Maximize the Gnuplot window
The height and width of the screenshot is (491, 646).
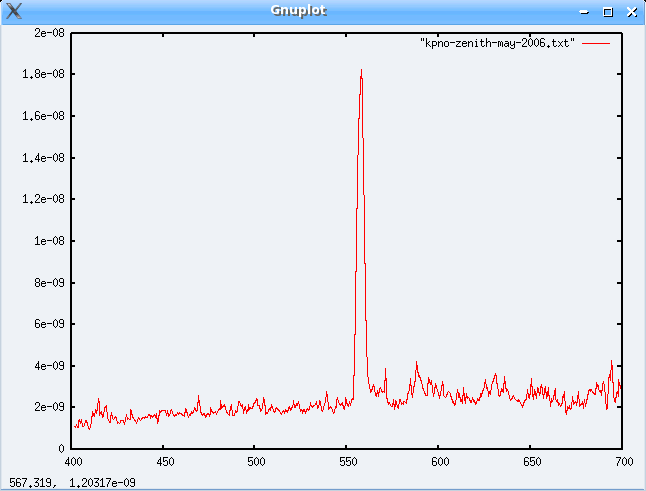(x=607, y=12)
